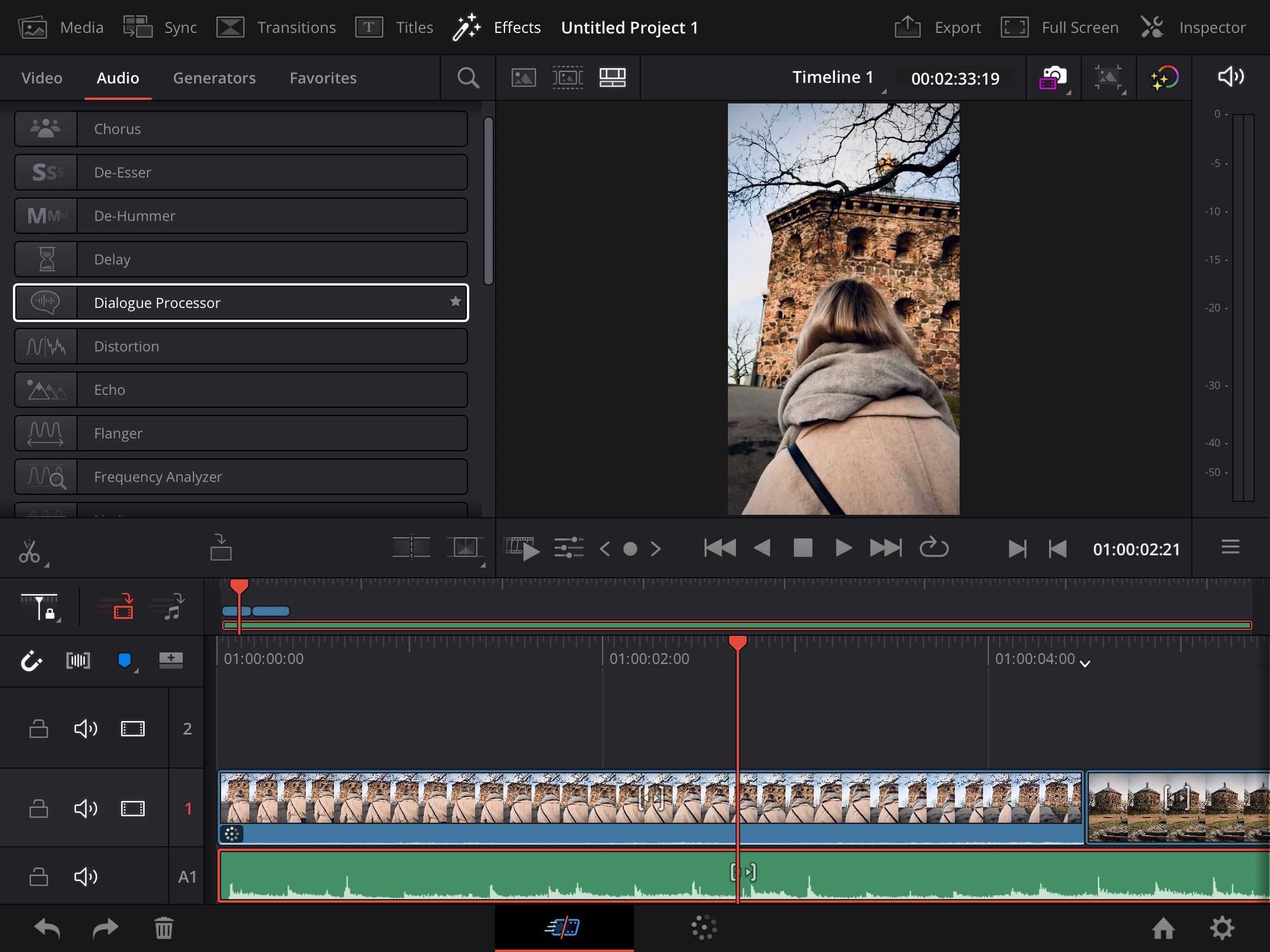The height and width of the screenshot is (952, 1270).
Task: Open the Sync bin
Action: [160, 28]
